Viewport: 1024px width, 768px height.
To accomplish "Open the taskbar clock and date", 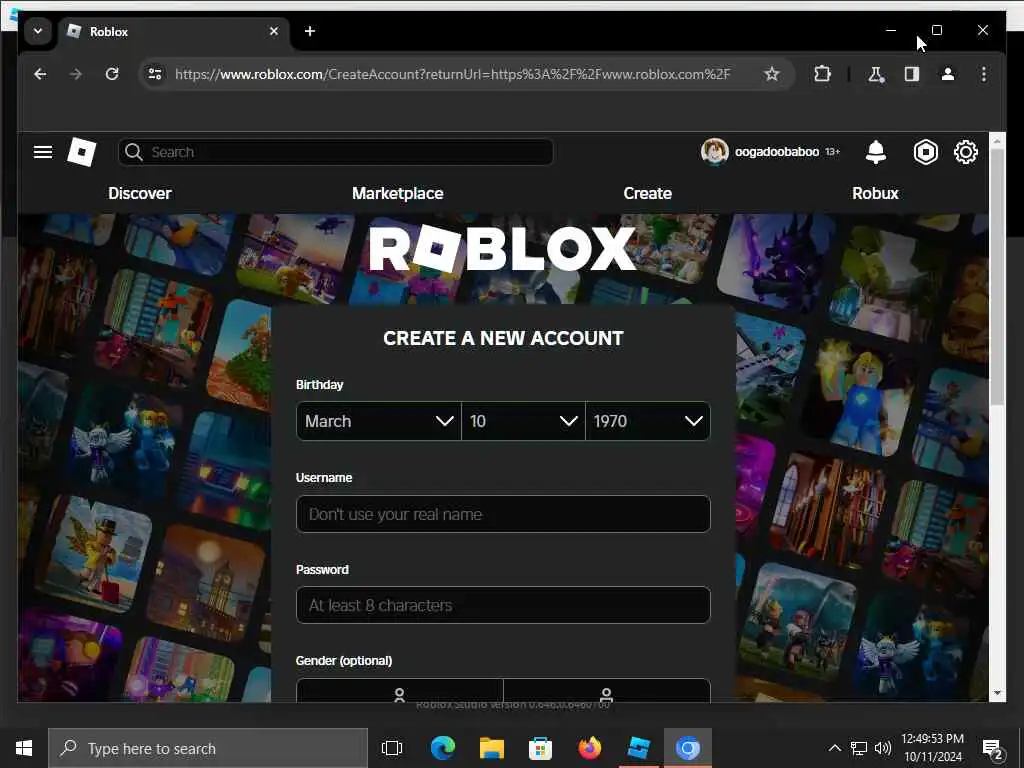I will coord(933,748).
